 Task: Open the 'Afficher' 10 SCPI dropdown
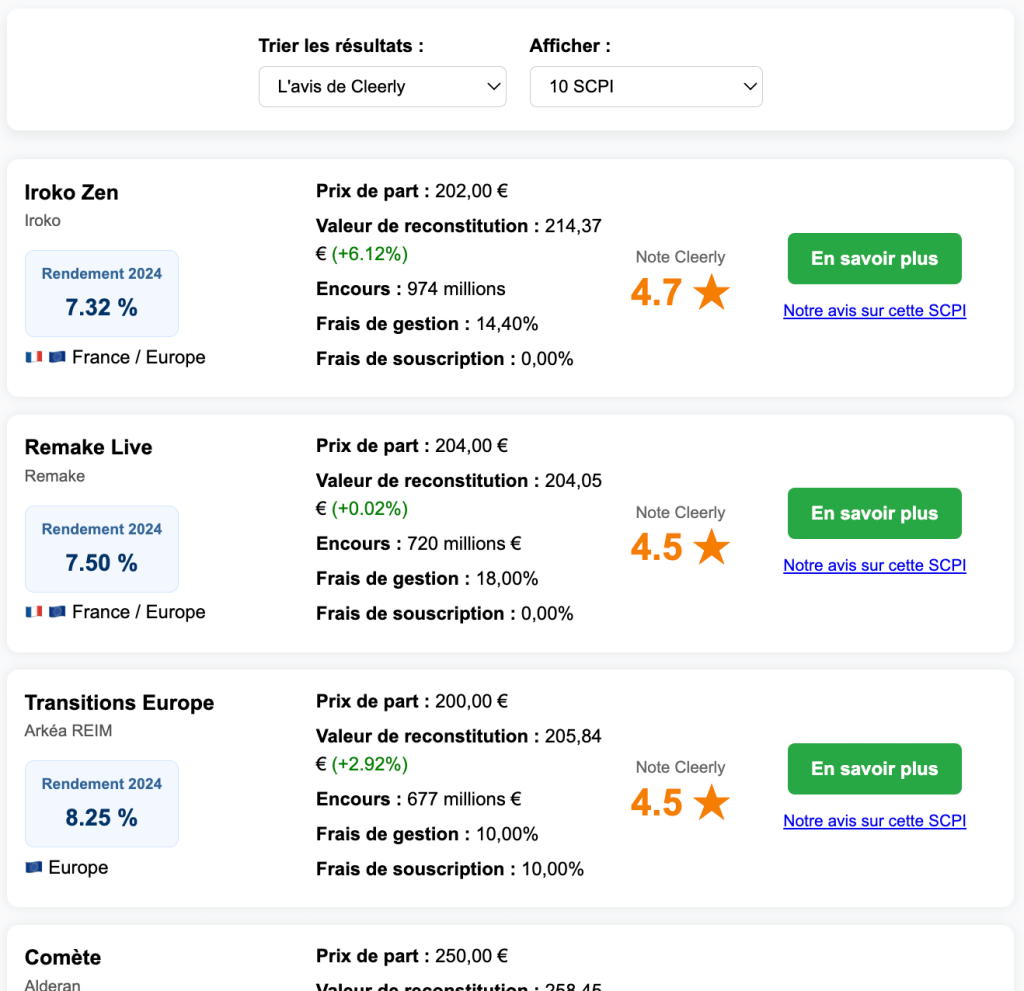[x=646, y=86]
